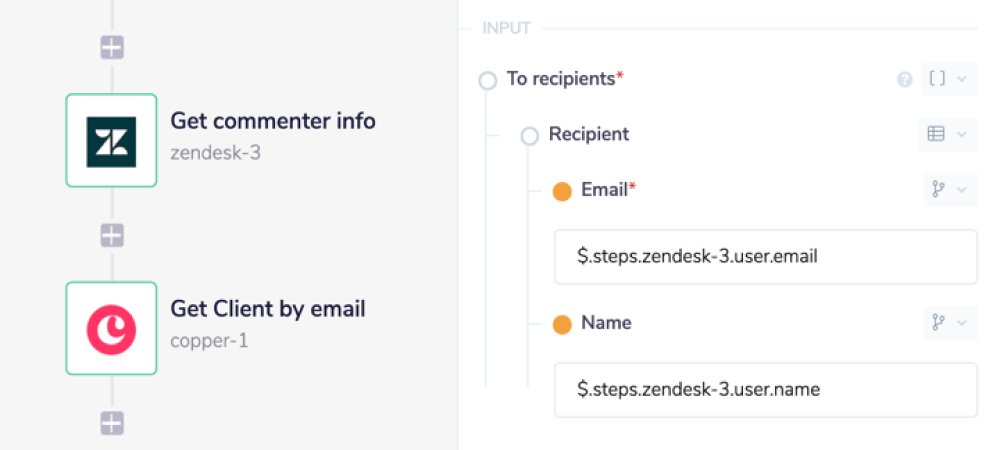Add a step between Zendesk and Copper steps
1000x450 pixels.
[112, 235]
